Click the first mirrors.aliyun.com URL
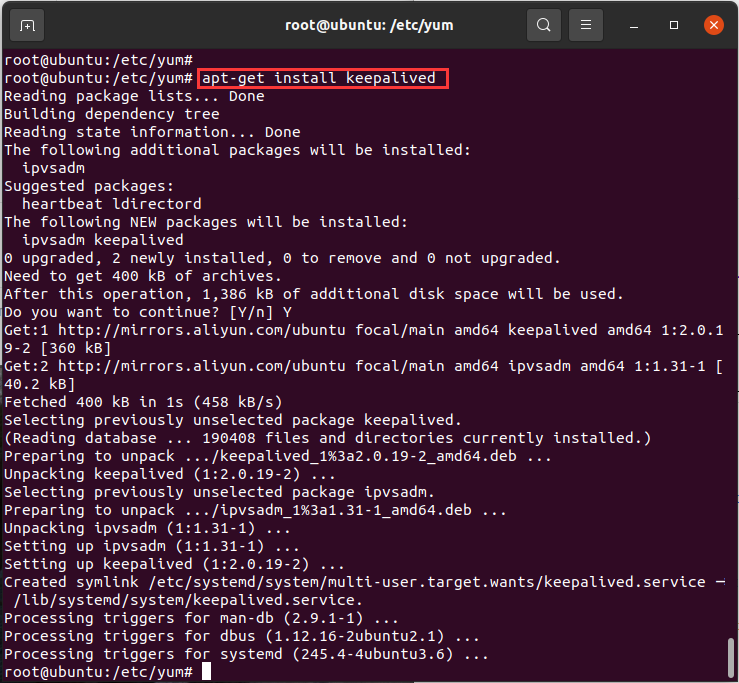This screenshot has height=683, width=739. tap(201, 330)
